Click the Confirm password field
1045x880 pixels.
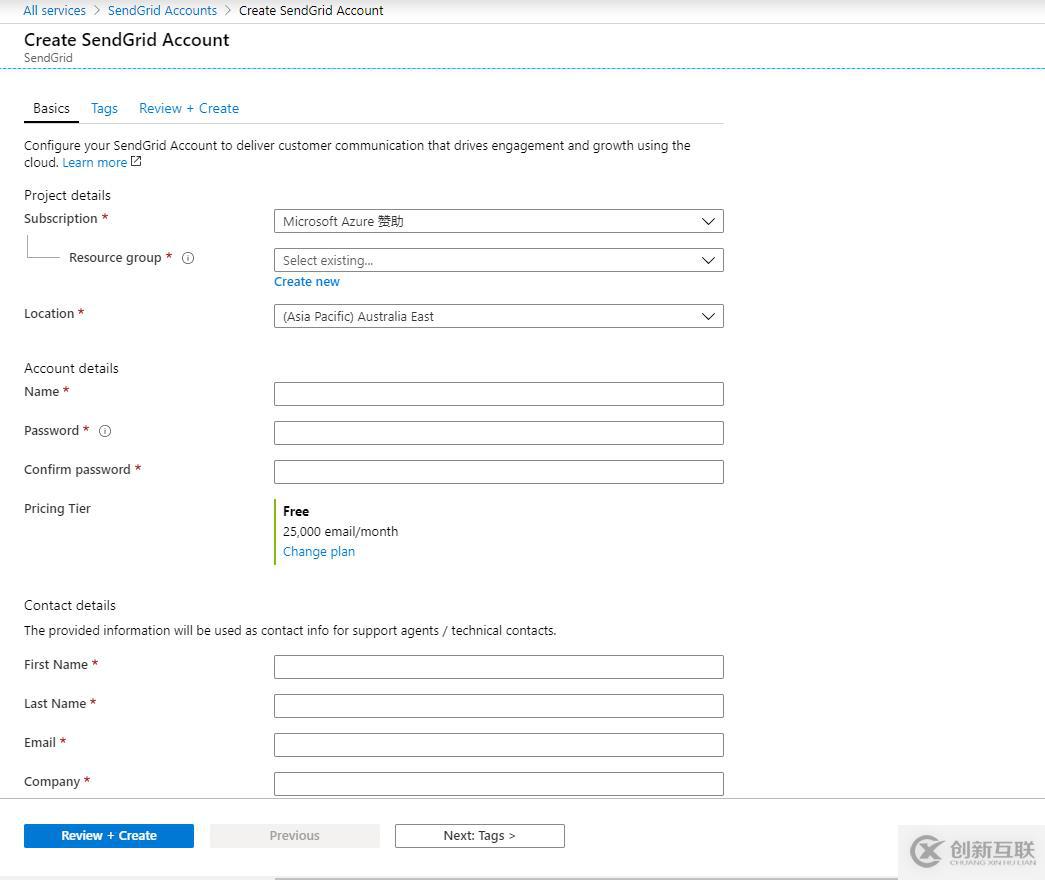coord(498,472)
